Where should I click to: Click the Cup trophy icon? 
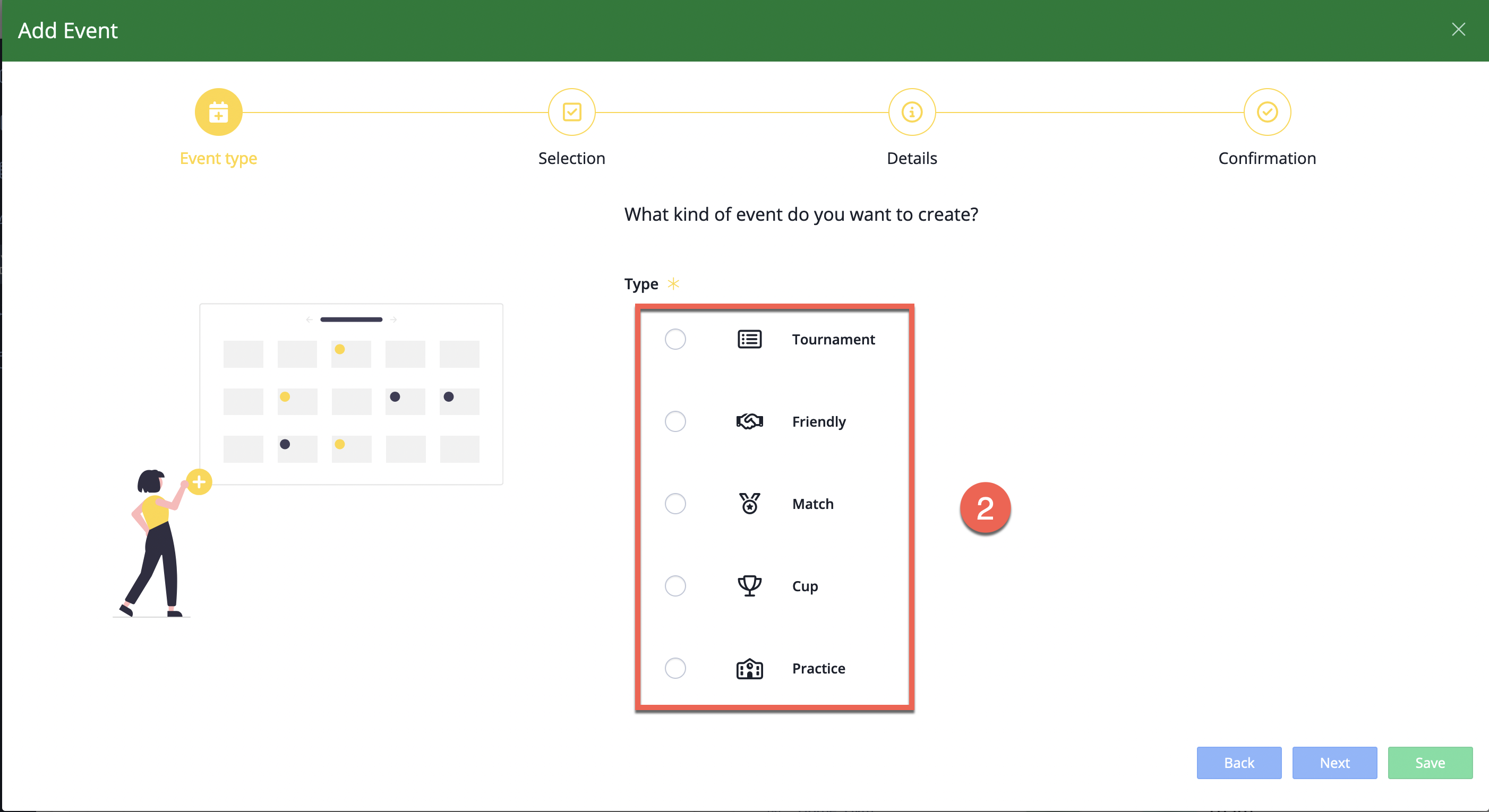749,585
